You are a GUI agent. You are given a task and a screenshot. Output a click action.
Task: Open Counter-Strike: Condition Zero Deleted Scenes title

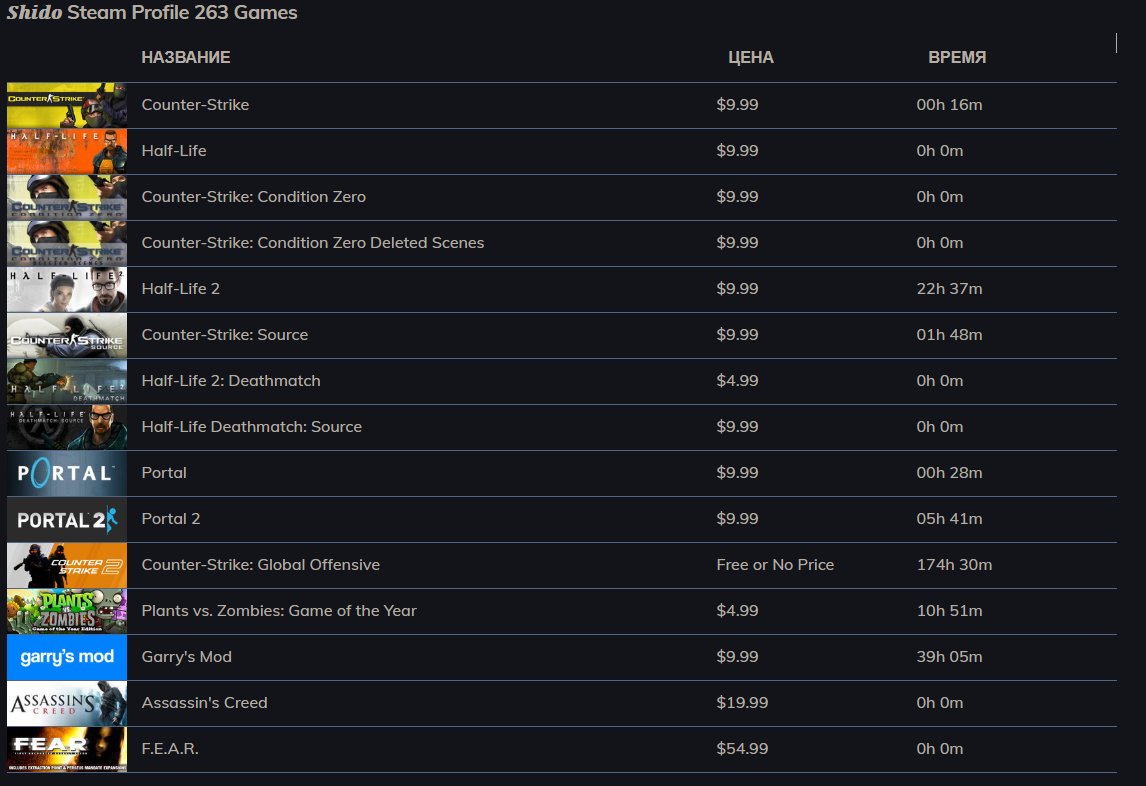313,243
